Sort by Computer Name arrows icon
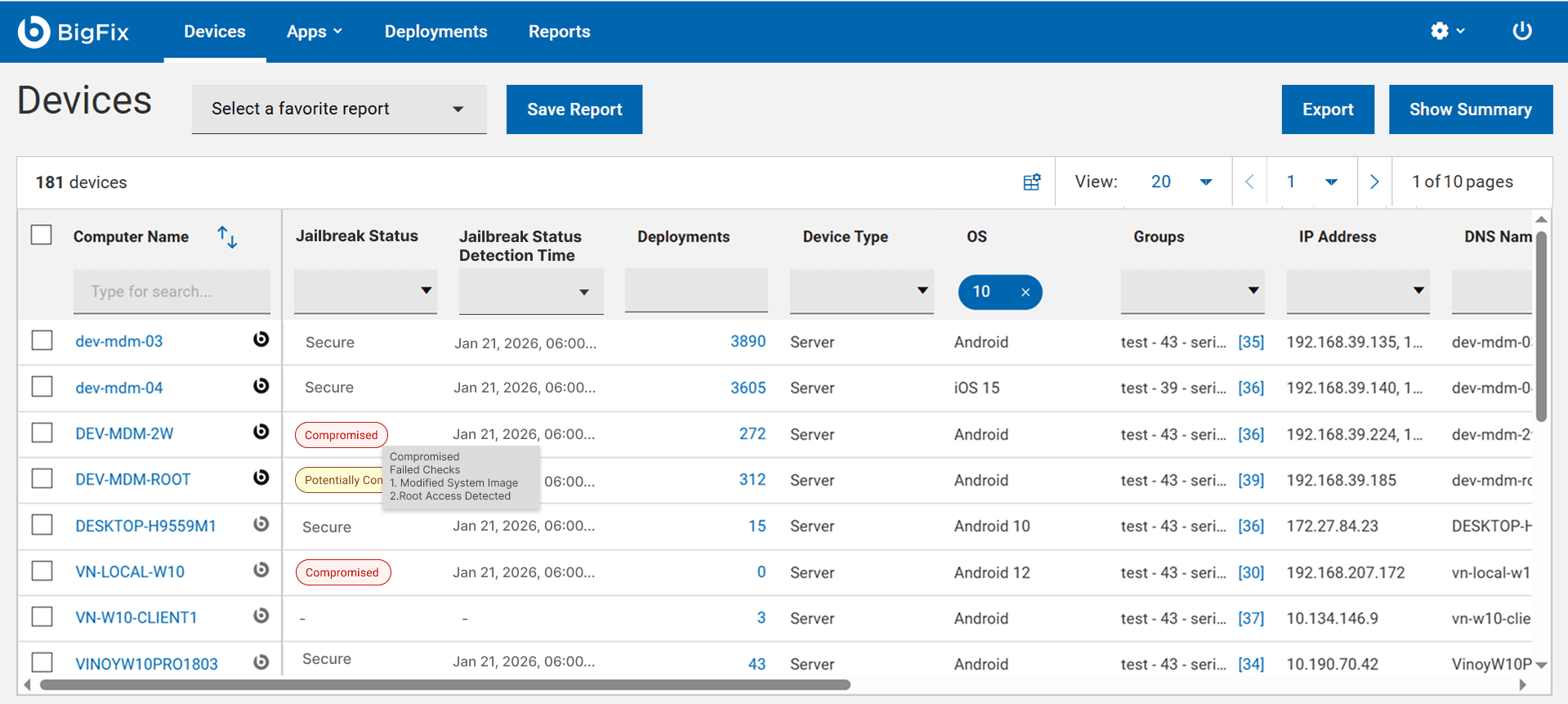 [x=227, y=237]
